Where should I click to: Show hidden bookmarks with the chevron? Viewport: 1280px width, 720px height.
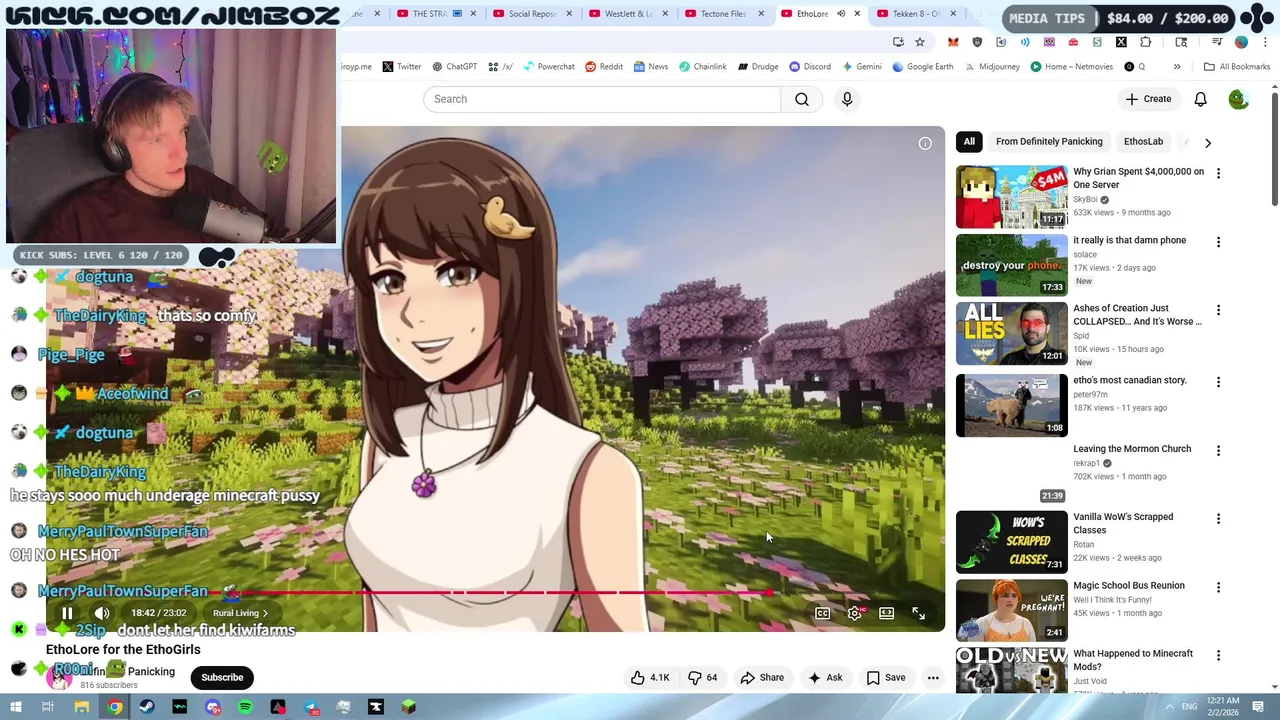click(x=1176, y=67)
